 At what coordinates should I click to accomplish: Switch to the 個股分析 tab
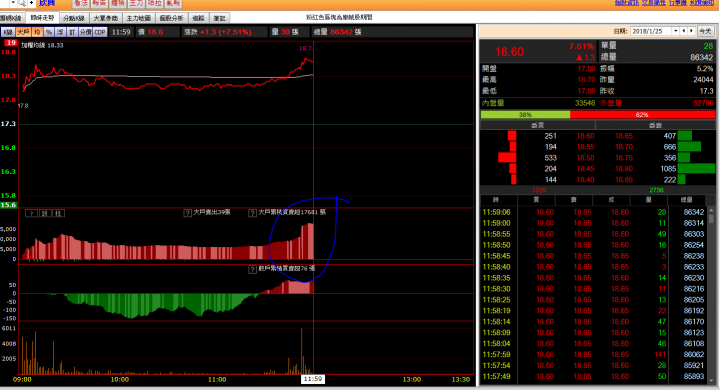172,18
